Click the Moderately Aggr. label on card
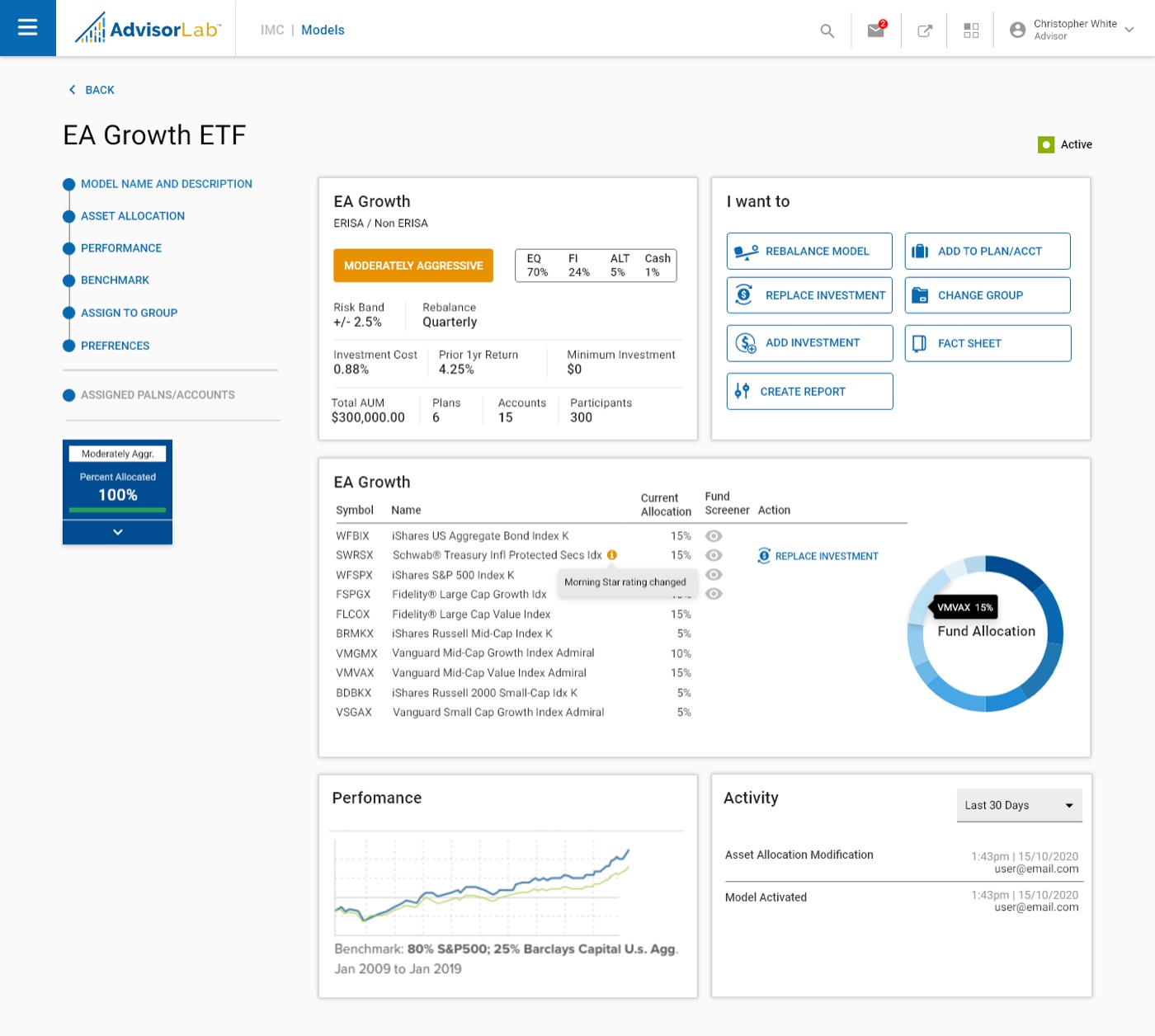This screenshot has width=1155, height=1036. 118,454
